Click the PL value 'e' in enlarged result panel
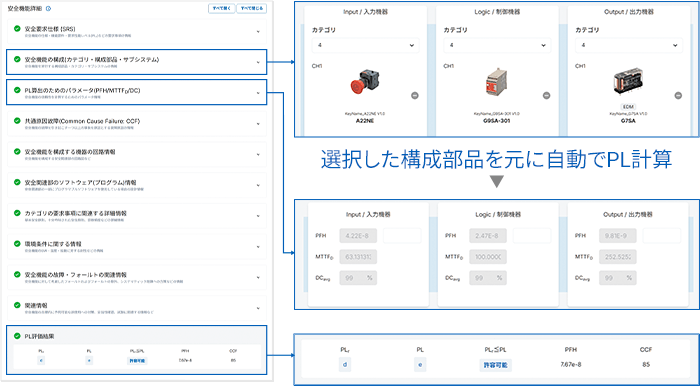This screenshot has height=386, width=700. [x=420, y=365]
